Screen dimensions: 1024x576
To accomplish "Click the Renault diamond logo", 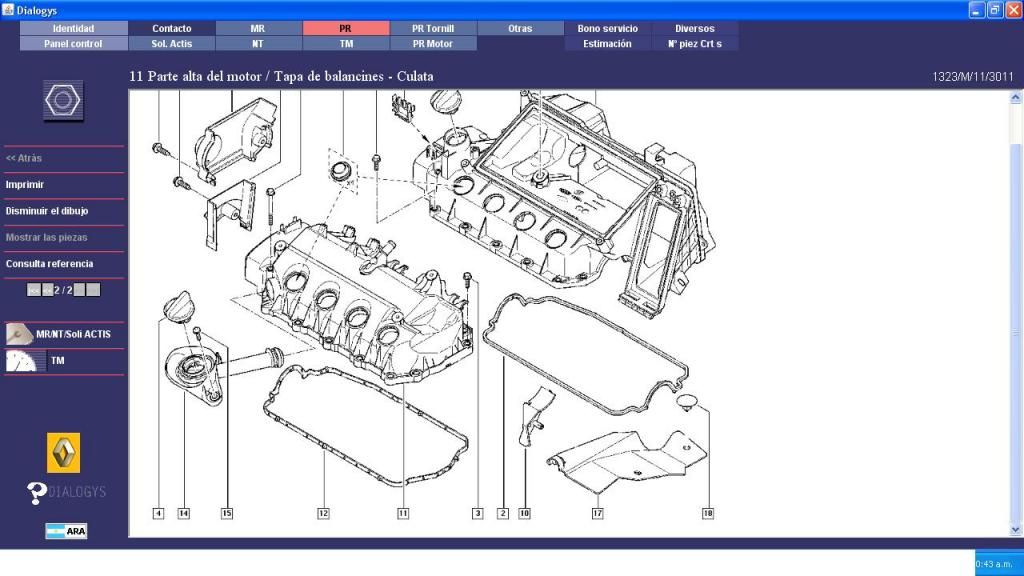I will coord(63,453).
